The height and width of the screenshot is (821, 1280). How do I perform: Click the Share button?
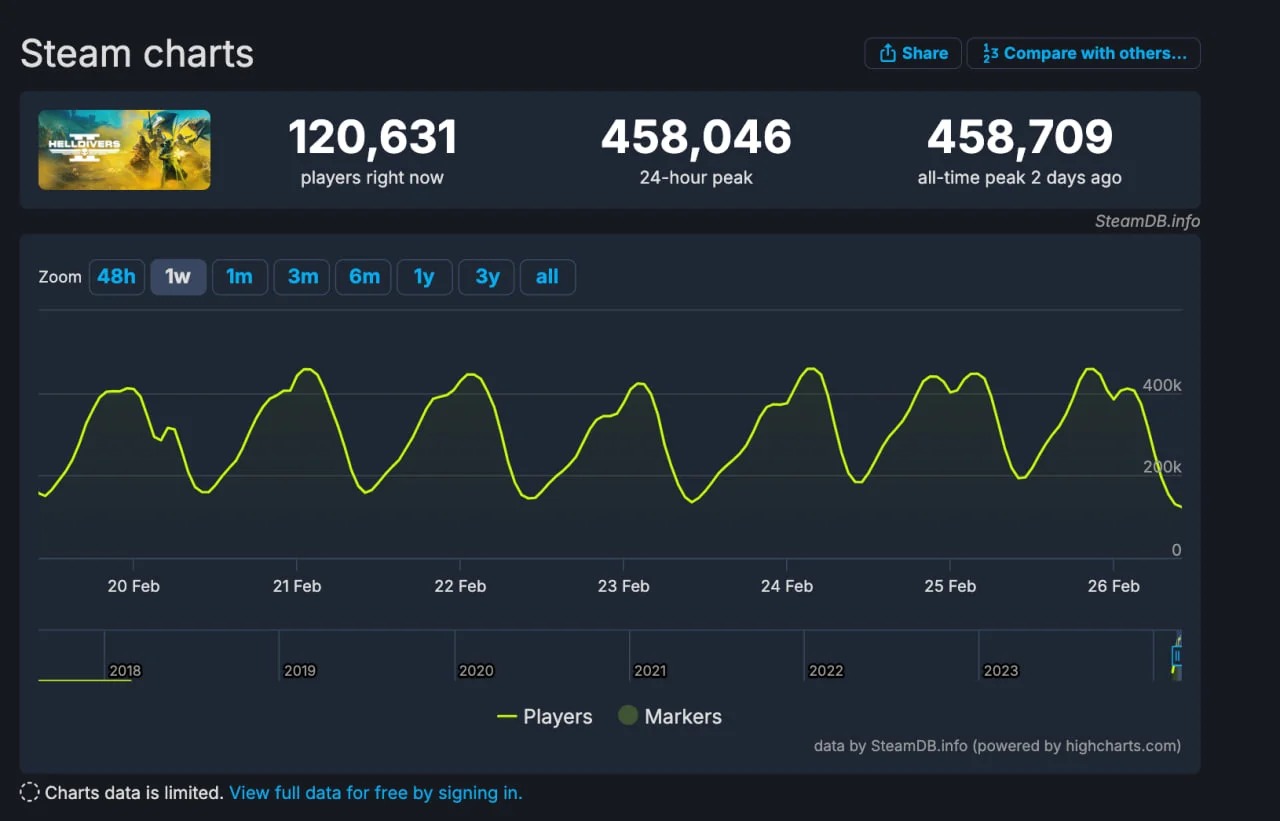pyautogui.click(x=912, y=53)
